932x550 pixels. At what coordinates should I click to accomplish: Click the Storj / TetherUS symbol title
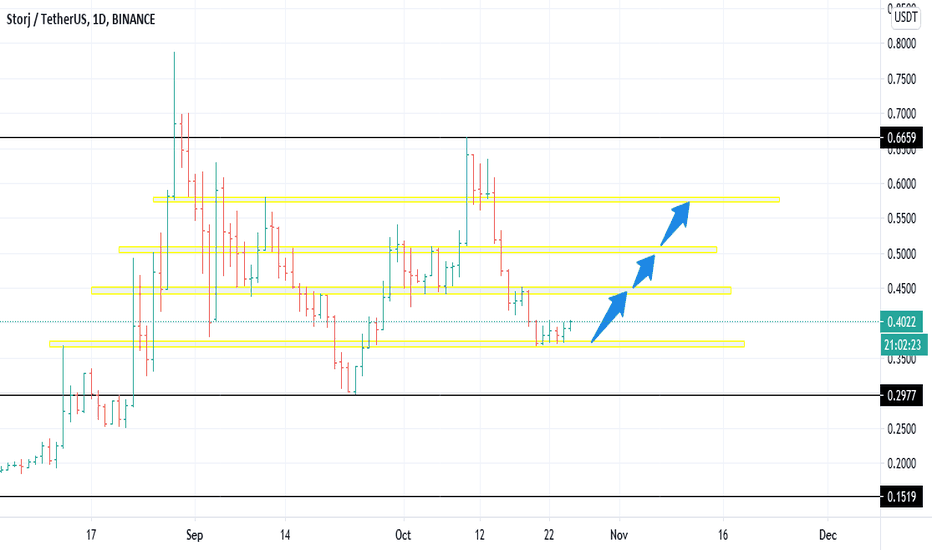click(81, 20)
